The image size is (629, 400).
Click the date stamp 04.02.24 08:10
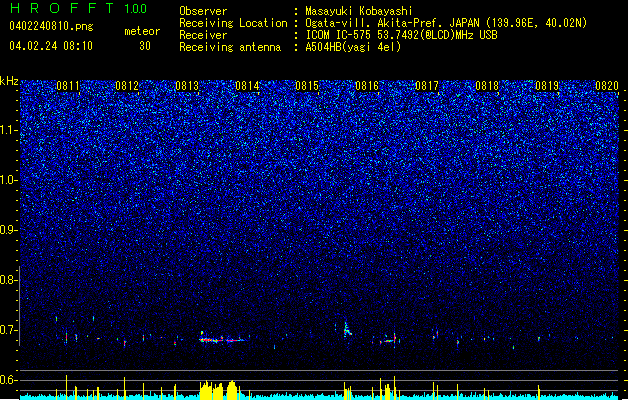(51, 46)
